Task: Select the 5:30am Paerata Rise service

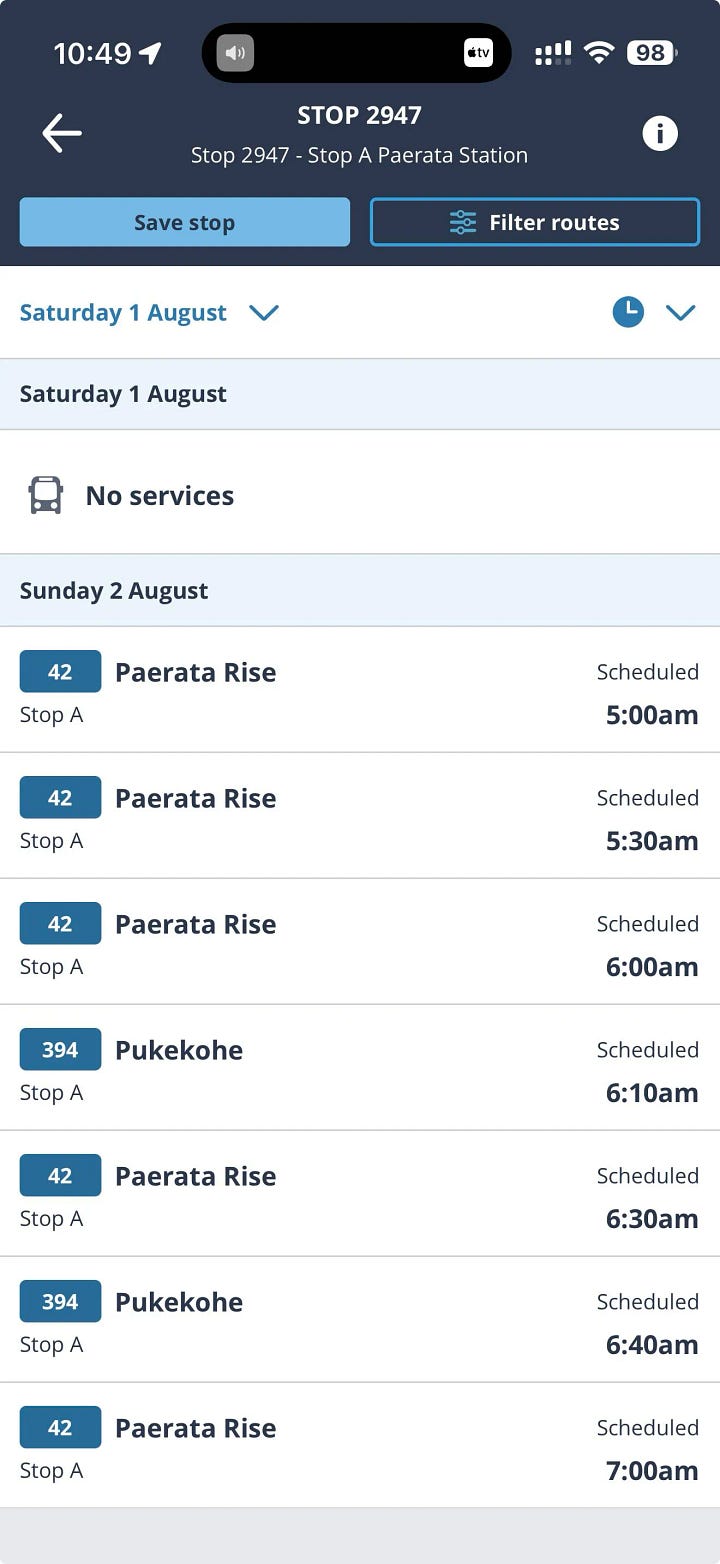Action: click(360, 816)
